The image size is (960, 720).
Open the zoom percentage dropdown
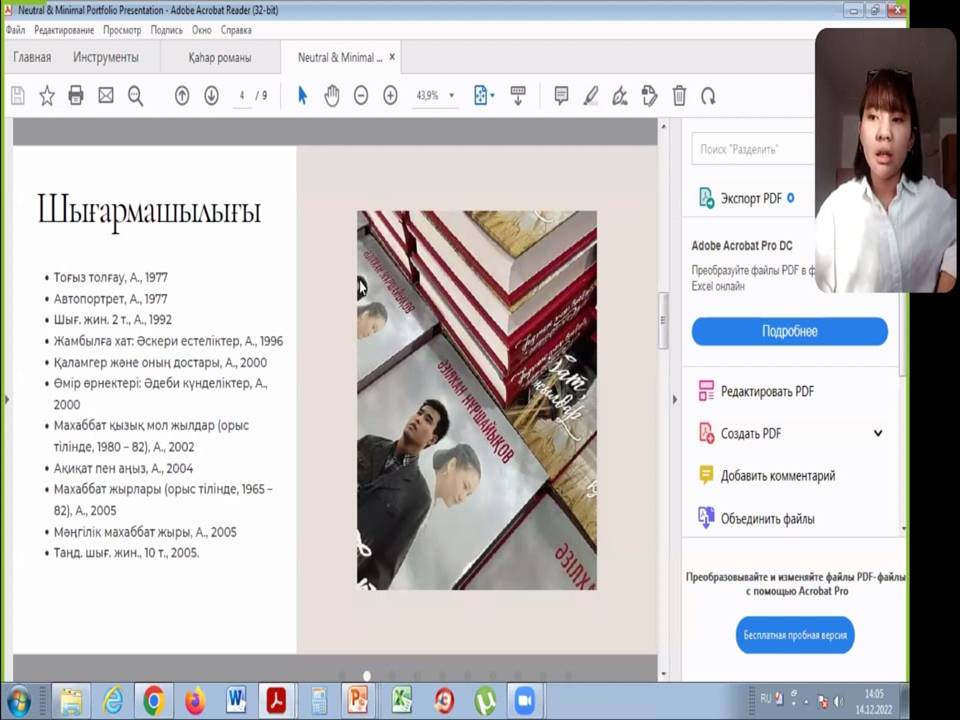click(451, 96)
